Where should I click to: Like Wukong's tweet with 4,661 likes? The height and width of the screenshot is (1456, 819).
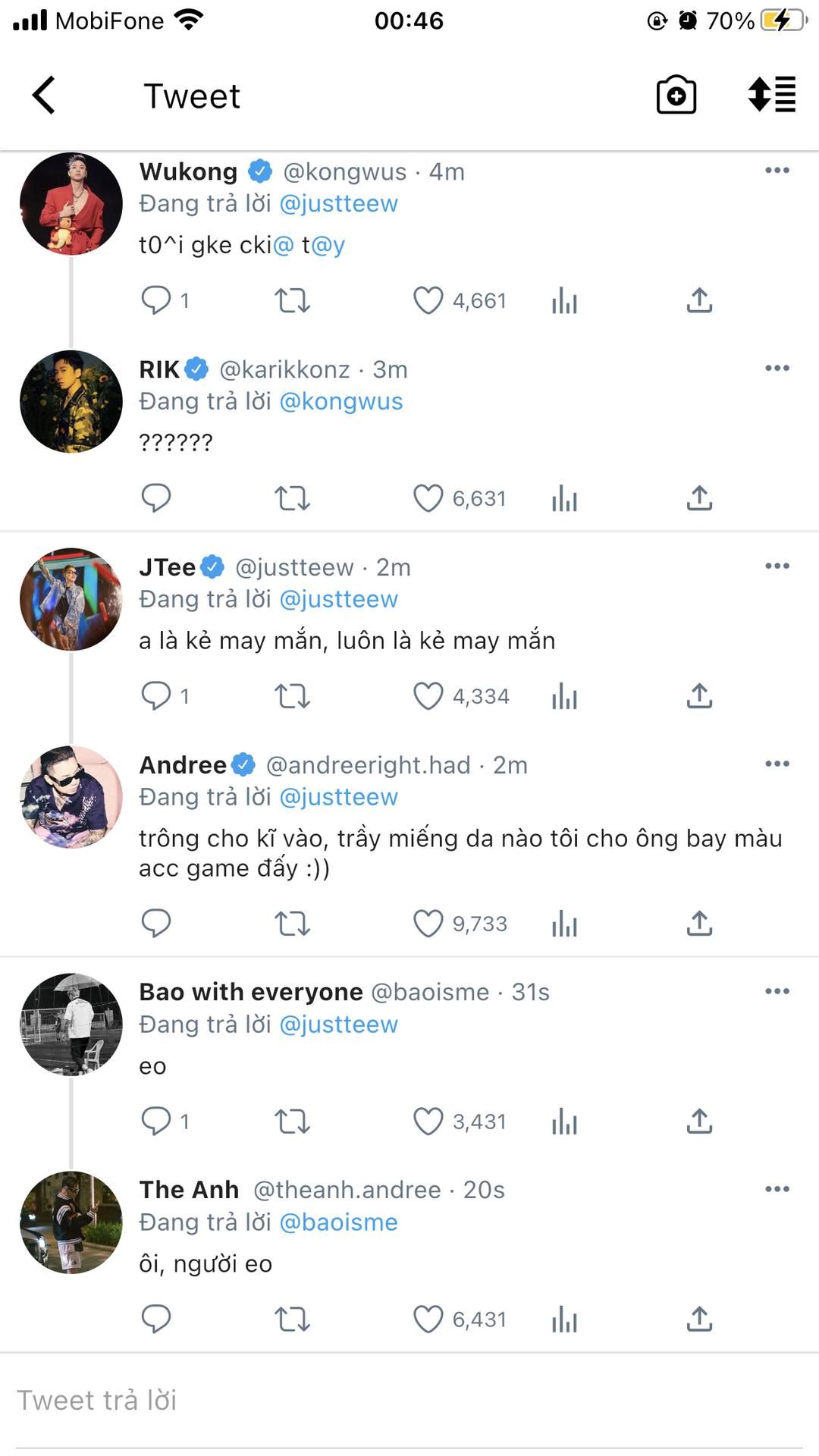coord(428,300)
